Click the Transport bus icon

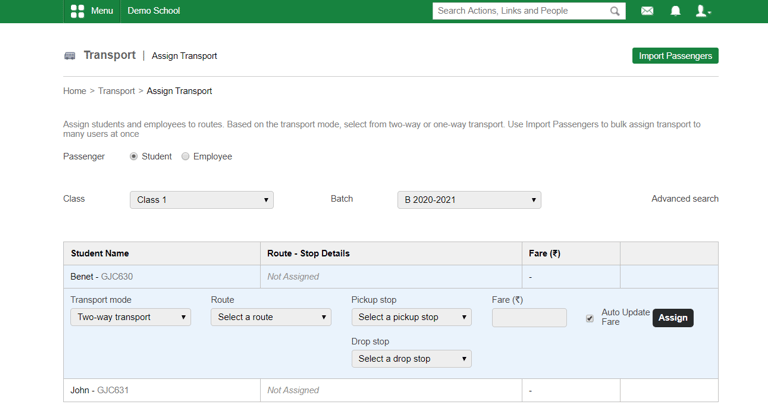[x=70, y=56]
